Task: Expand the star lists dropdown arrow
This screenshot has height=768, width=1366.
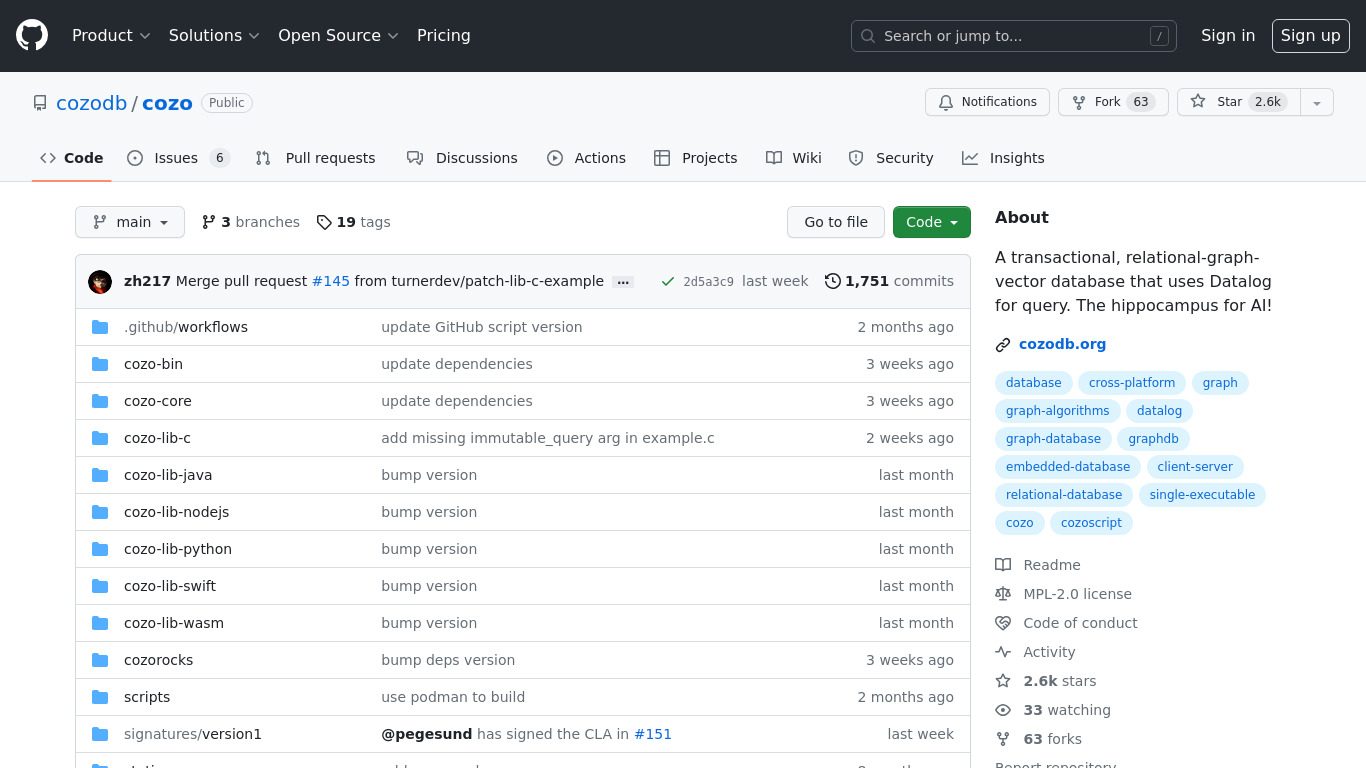Action: coord(1317,102)
